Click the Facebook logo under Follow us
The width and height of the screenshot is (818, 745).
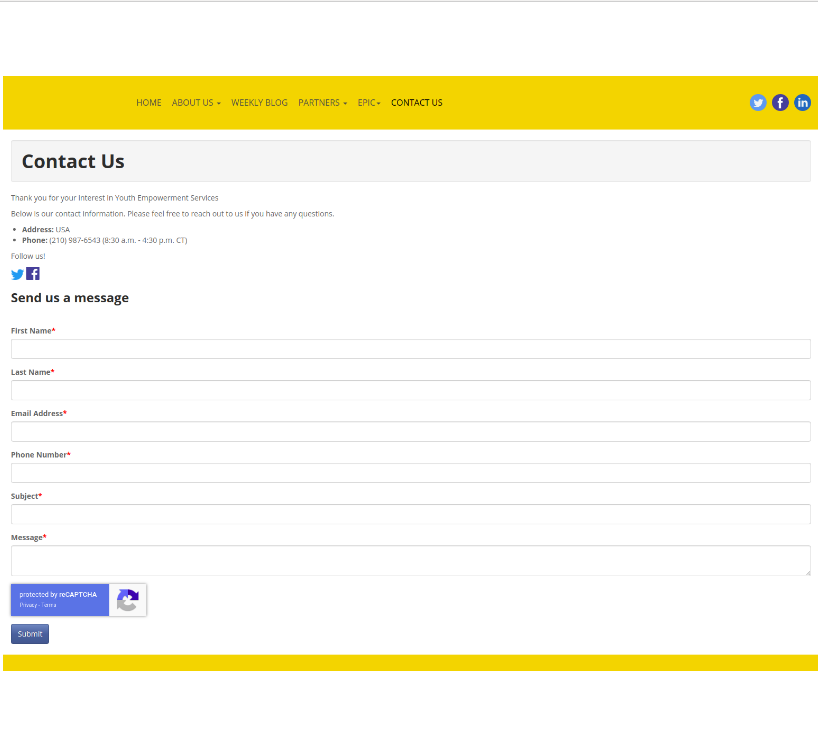click(x=33, y=274)
